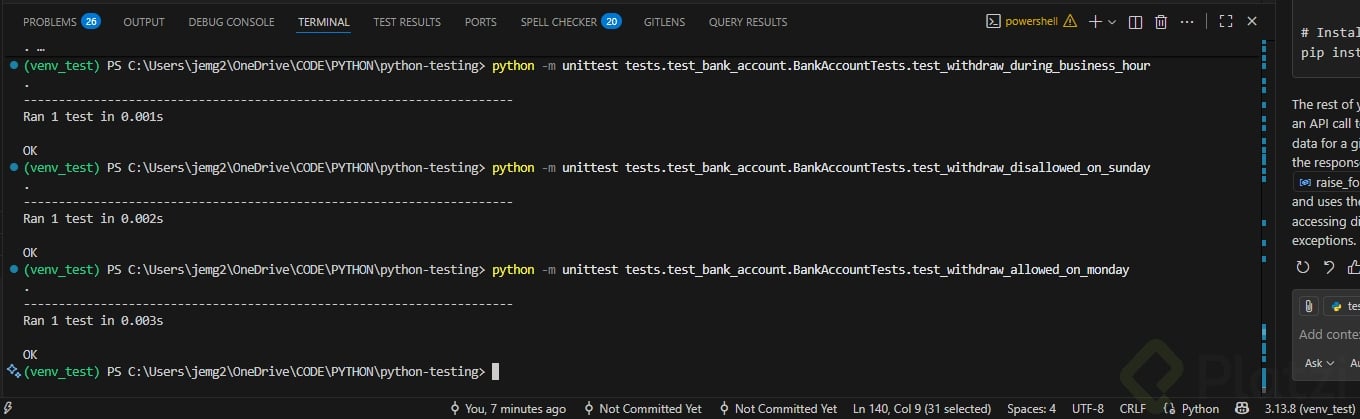Kill terminal with the trash icon
This screenshot has width=1360, height=419.
pos(1161,21)
